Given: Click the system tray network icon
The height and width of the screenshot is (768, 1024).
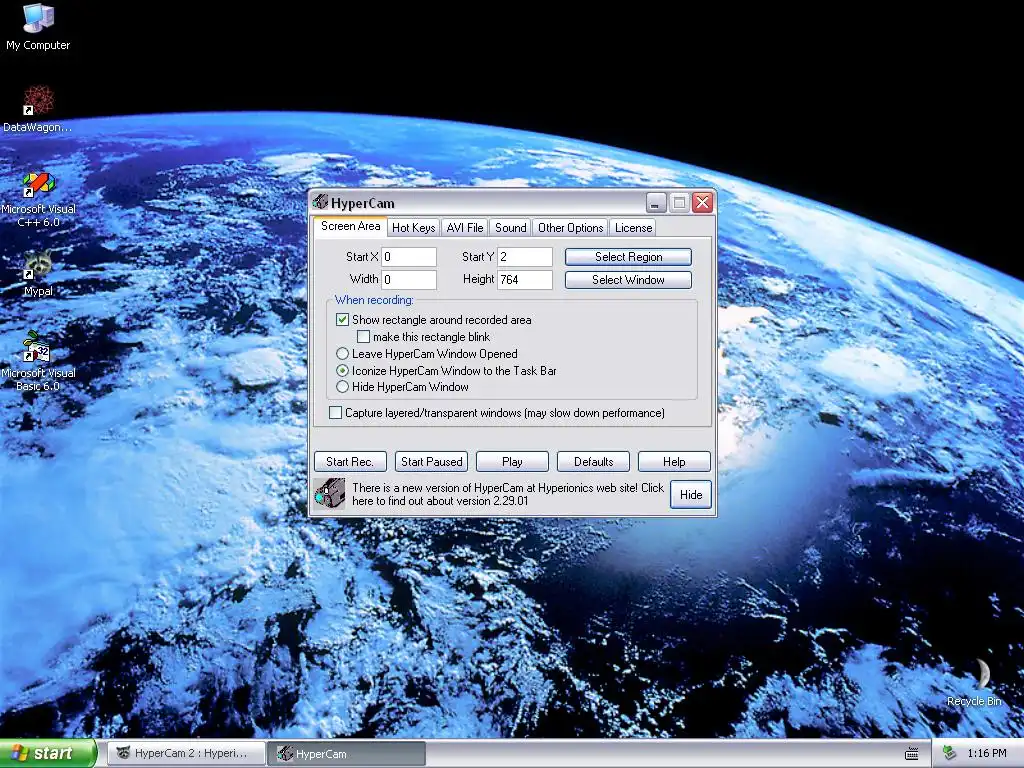Looking at the screenshot, I should 949,754.
